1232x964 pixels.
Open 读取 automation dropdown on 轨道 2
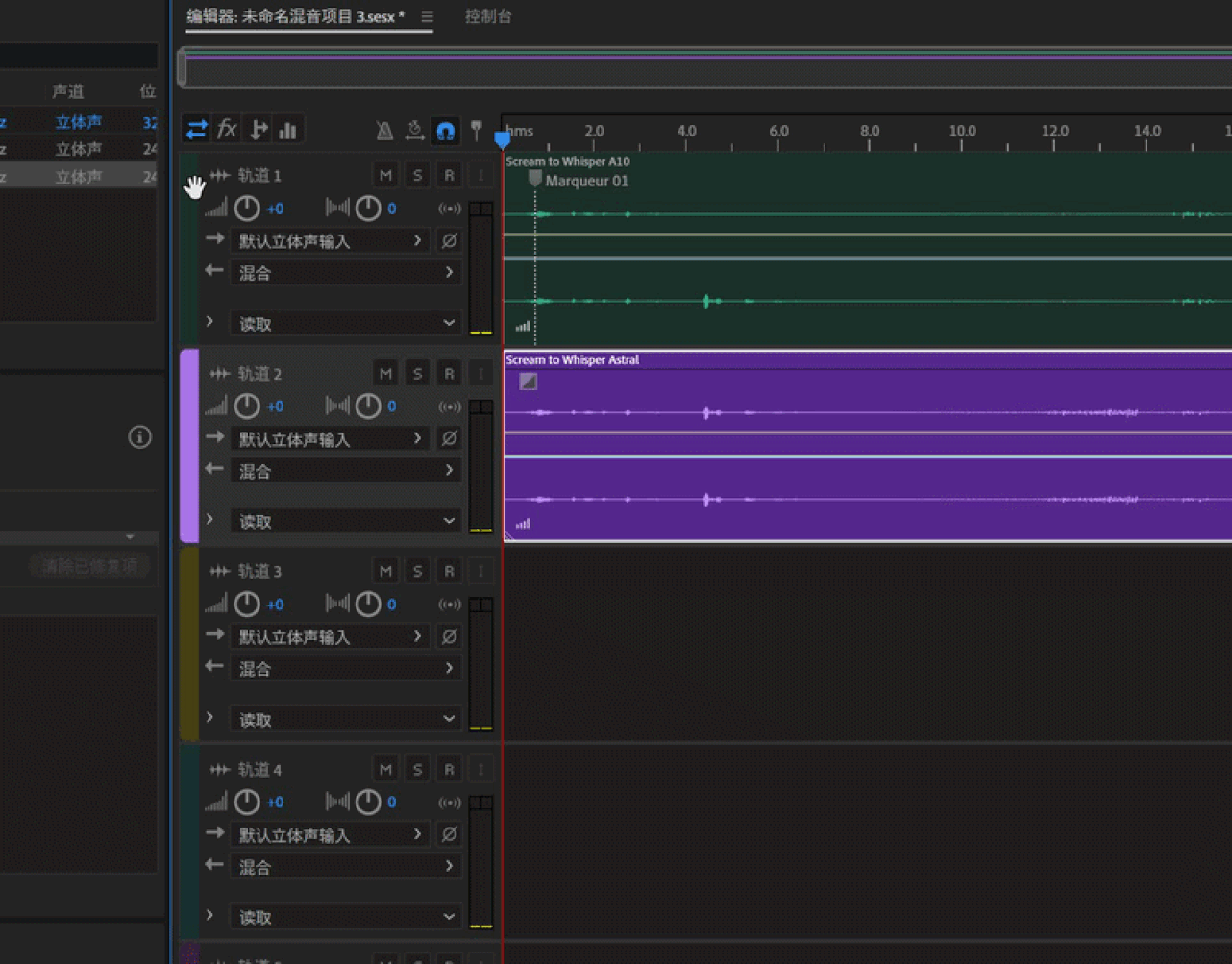(345, 522)
